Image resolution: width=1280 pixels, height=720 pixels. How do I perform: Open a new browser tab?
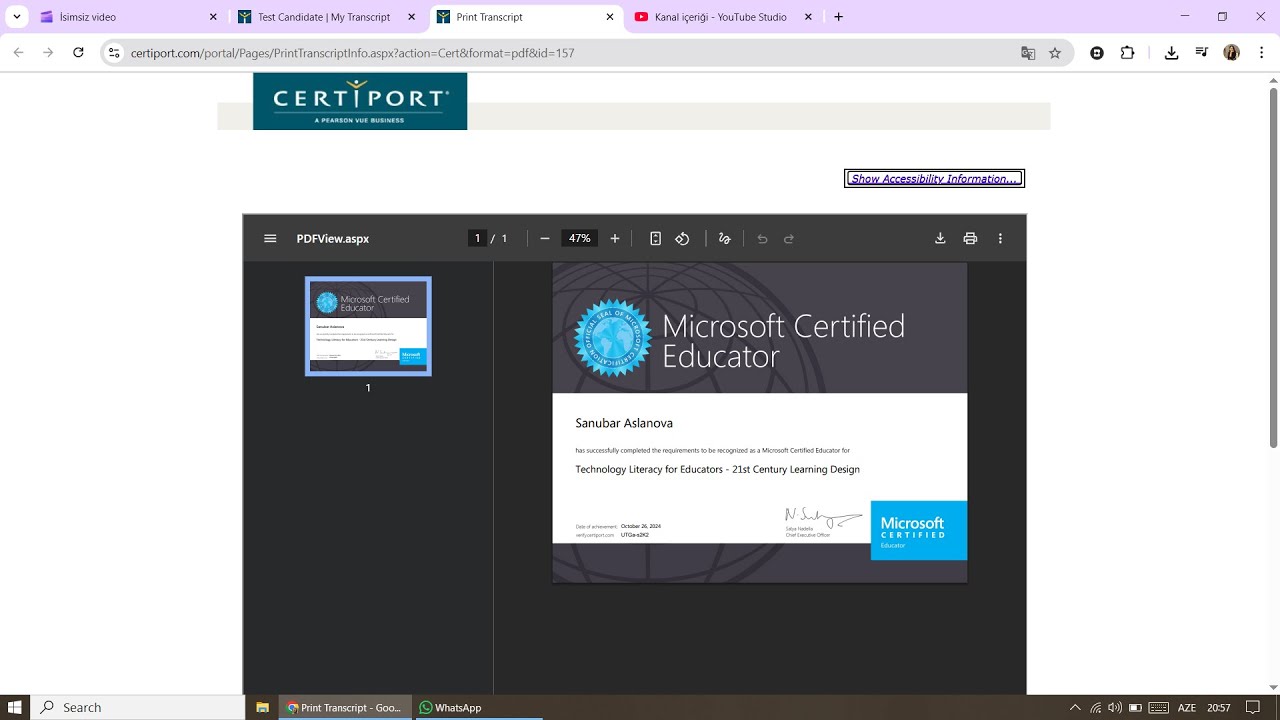click(839, 17)
